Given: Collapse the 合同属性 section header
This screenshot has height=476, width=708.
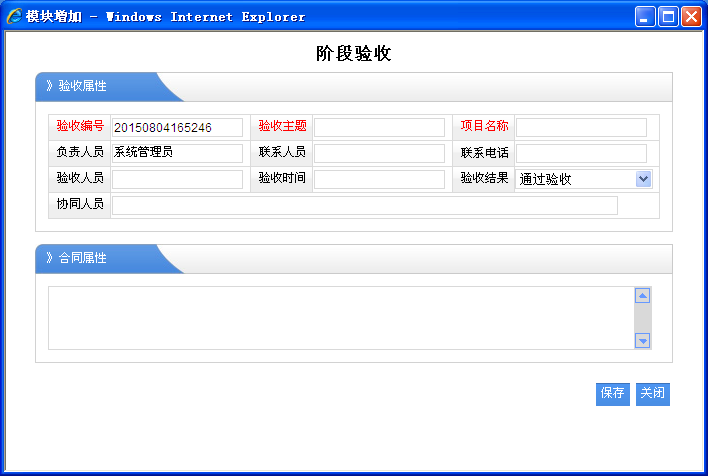Looking at the screenshot, I should click(x=82, y=258).
